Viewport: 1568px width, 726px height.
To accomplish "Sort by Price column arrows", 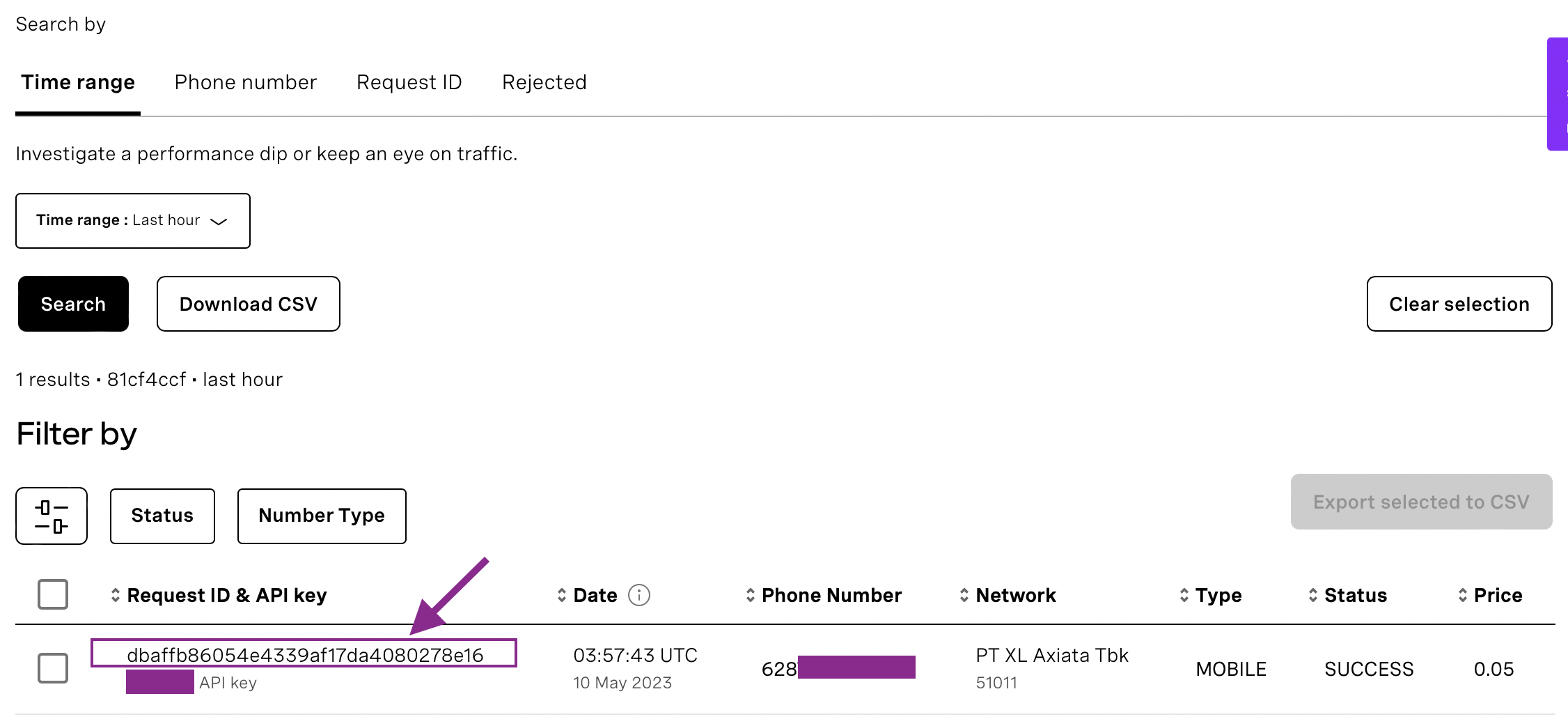I will (x=1462, y=595).
